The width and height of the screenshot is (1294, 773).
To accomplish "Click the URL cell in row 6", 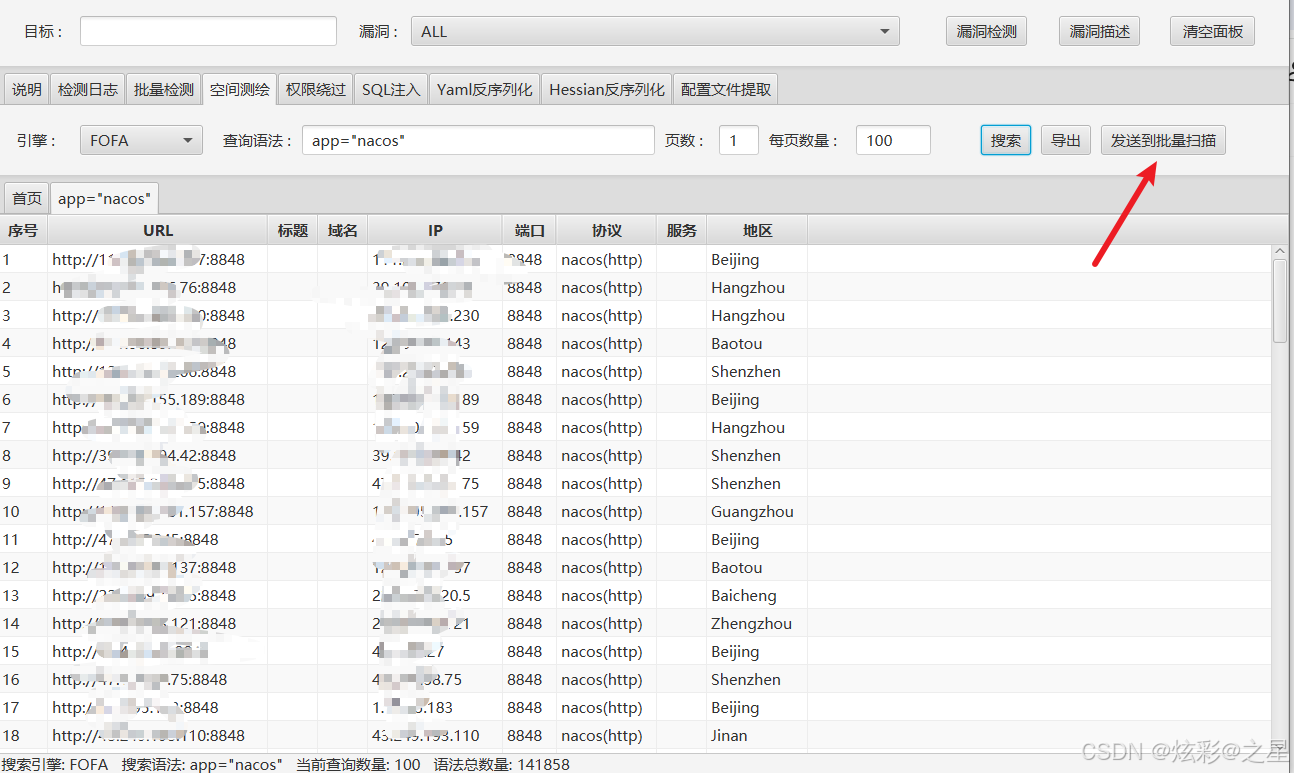I will point(157,399).
